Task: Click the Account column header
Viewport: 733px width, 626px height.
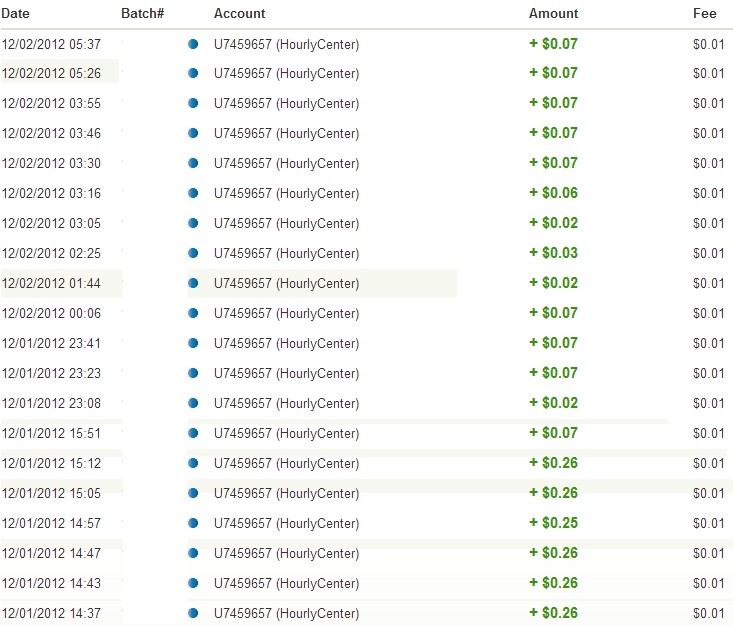Action: (239, 13)
